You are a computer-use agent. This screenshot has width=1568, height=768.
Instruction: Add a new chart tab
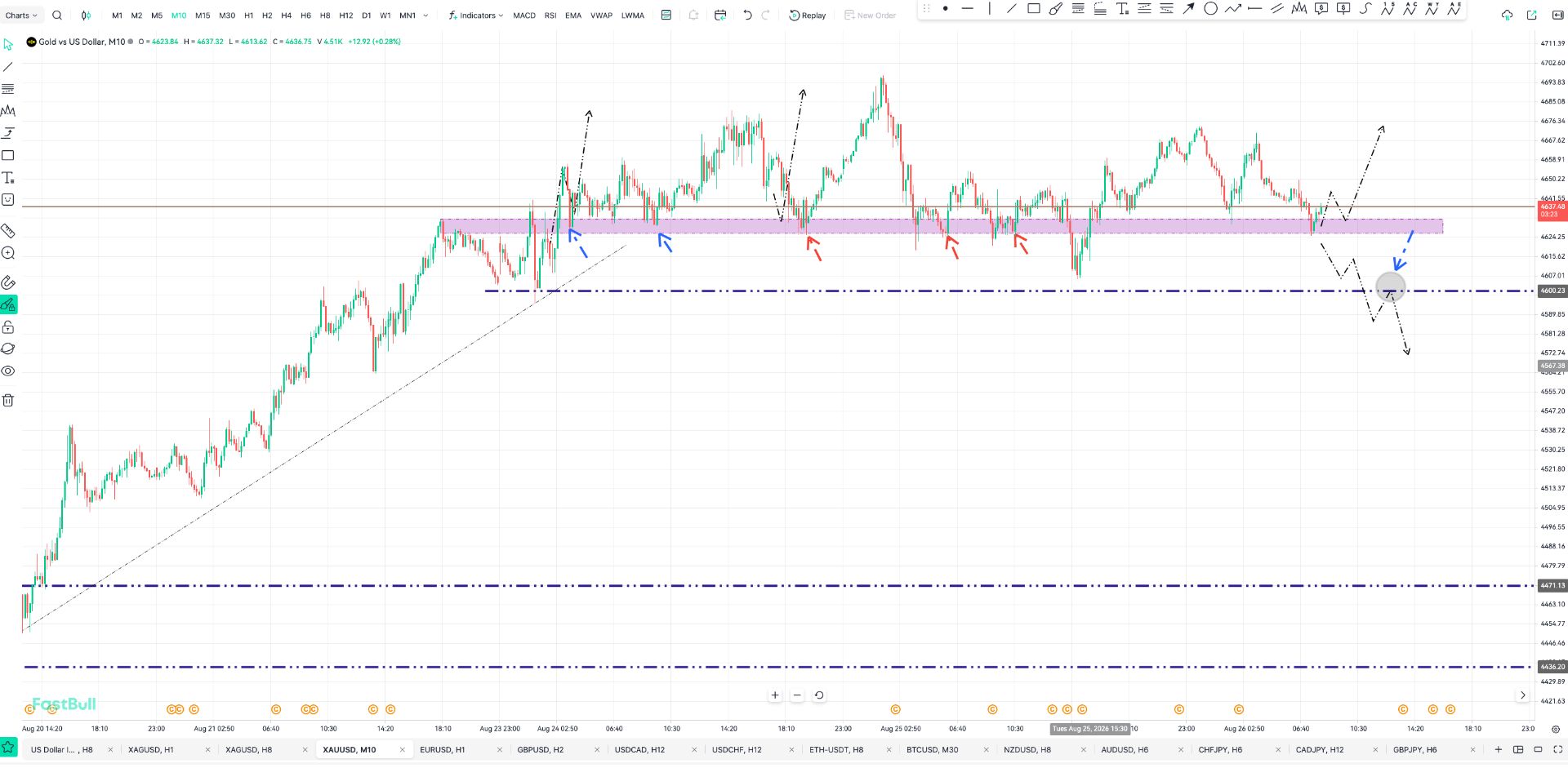(x=1498, y=749)
